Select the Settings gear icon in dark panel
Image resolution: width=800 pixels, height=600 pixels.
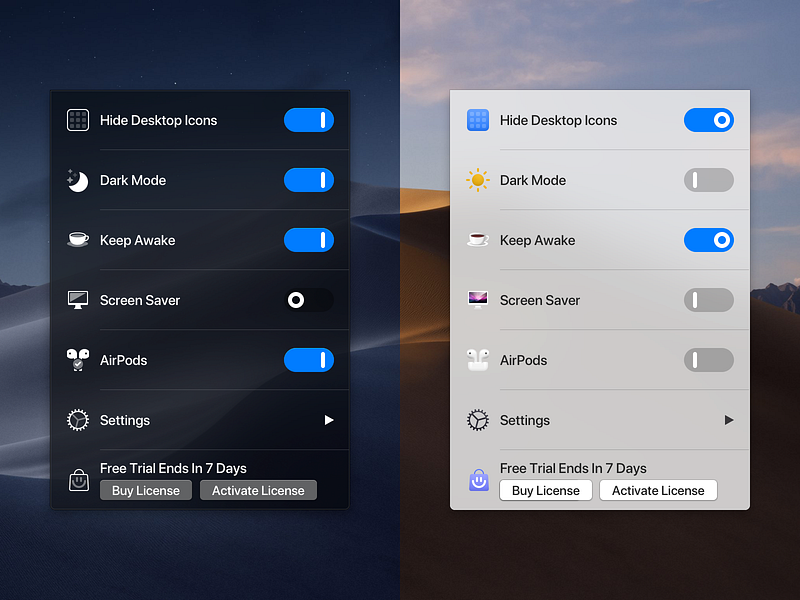[78, 420]
